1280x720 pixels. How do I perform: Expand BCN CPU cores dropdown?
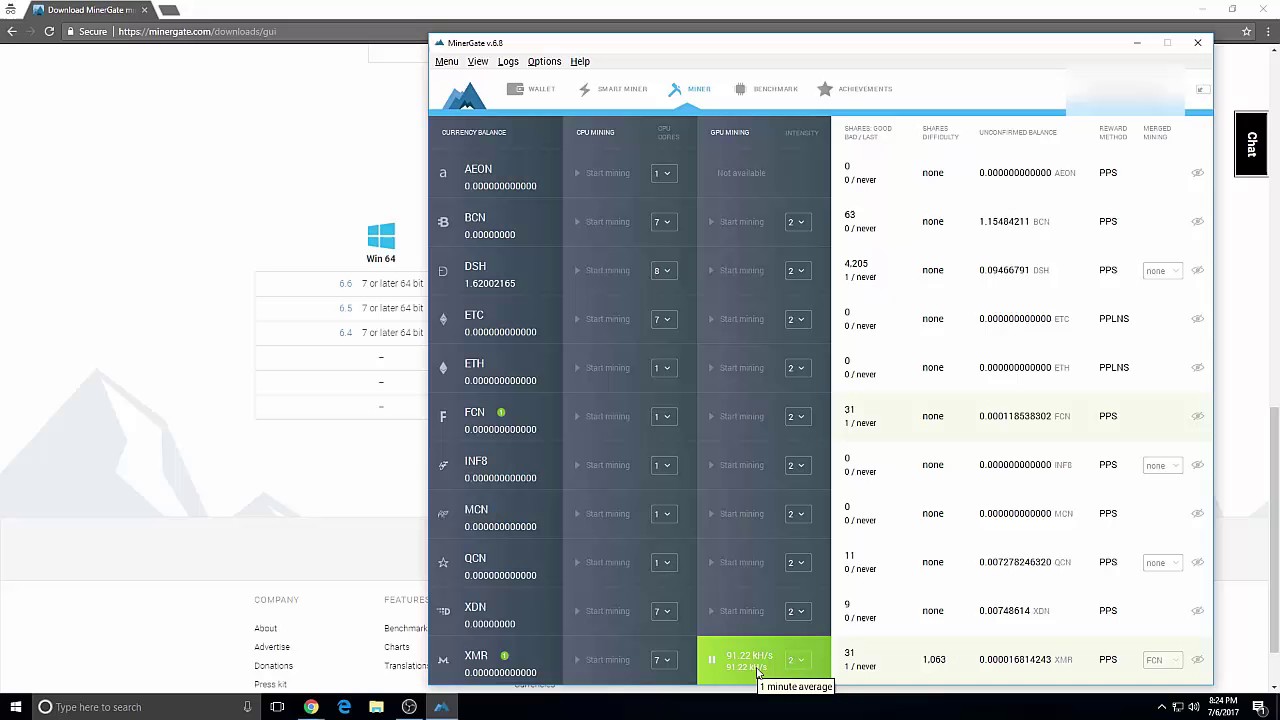coord(664,222)
